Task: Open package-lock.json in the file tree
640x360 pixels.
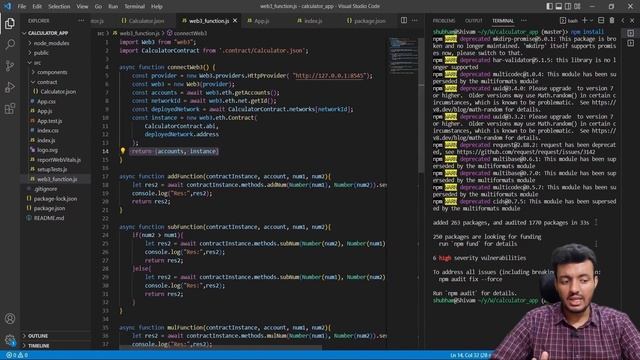Action: click(55, 198)
